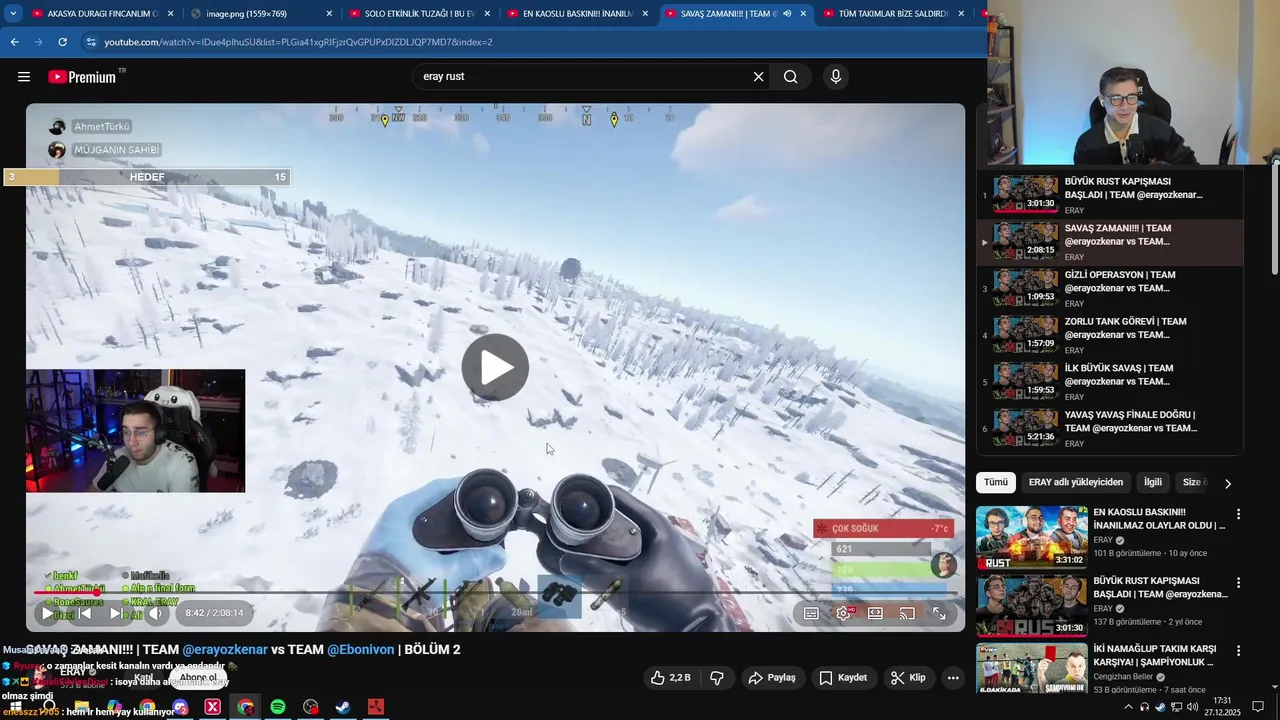The image size is (1280, 720).
Task: Toggle subtitles on the player
Action: tap(811, 613)
